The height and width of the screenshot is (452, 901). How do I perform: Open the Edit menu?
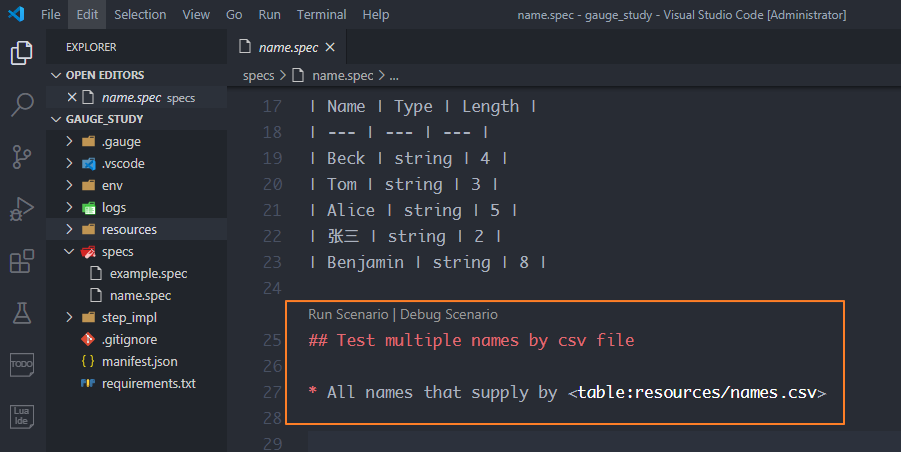[x=87, y=14]
